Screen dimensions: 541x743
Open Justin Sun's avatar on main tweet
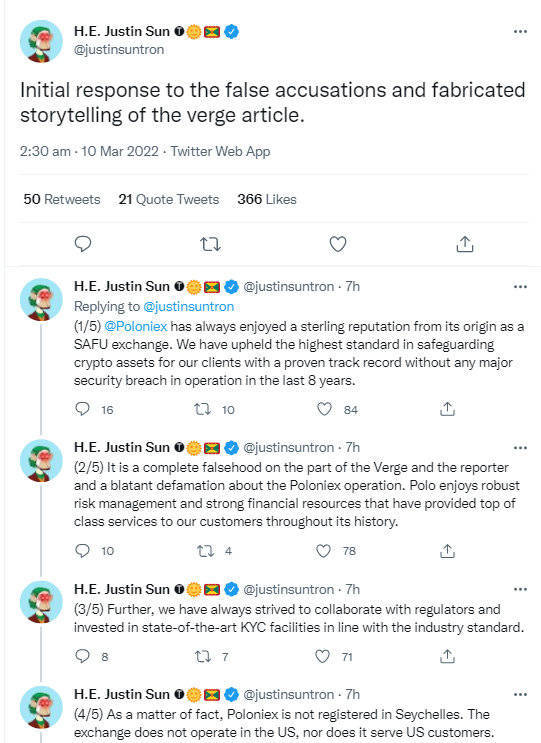[x=41, y=41]
